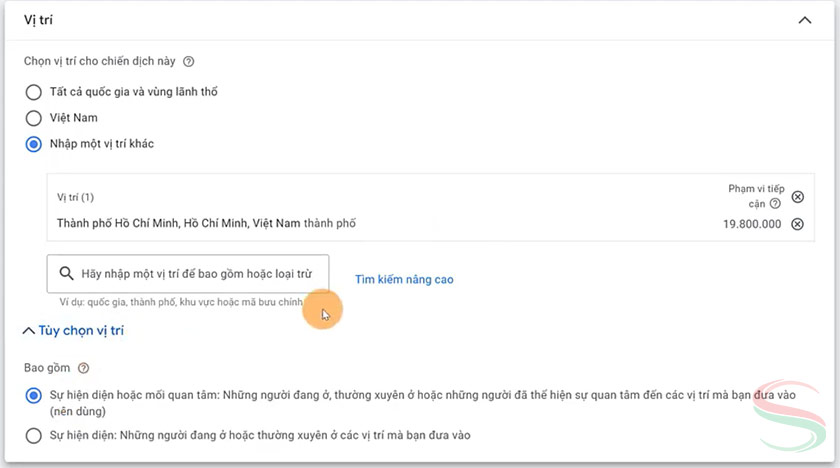Click the Vị trí section title
The height and width of the screenshot is (468, 840).
38,20
